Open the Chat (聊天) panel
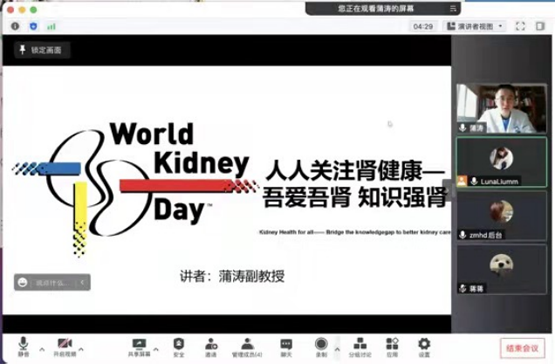 [286, 347]
